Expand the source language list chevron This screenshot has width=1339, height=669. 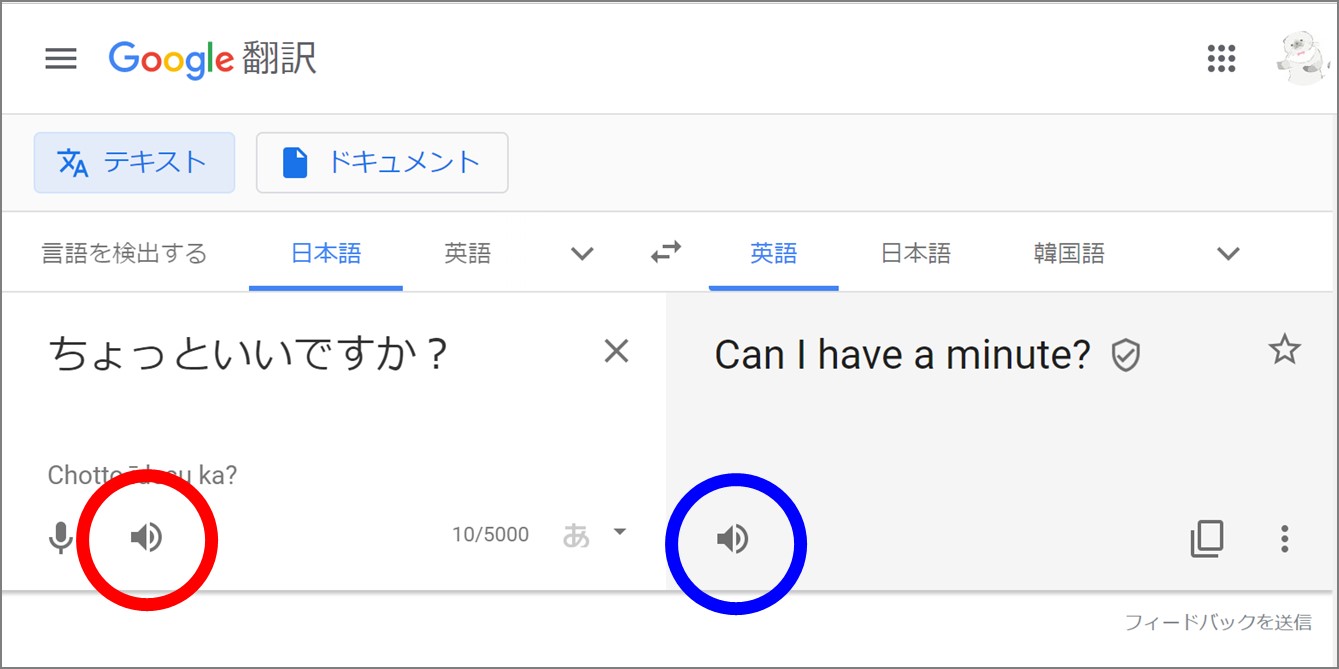click(x=582, y=254)
